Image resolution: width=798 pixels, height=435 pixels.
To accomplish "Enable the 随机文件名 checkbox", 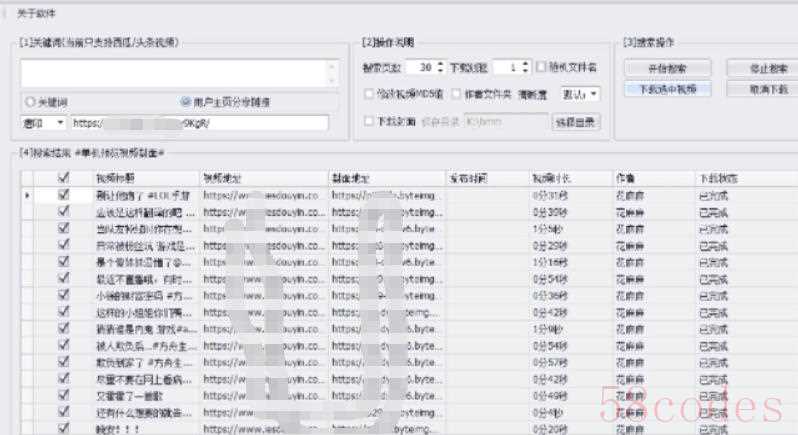I will (541, 67).
